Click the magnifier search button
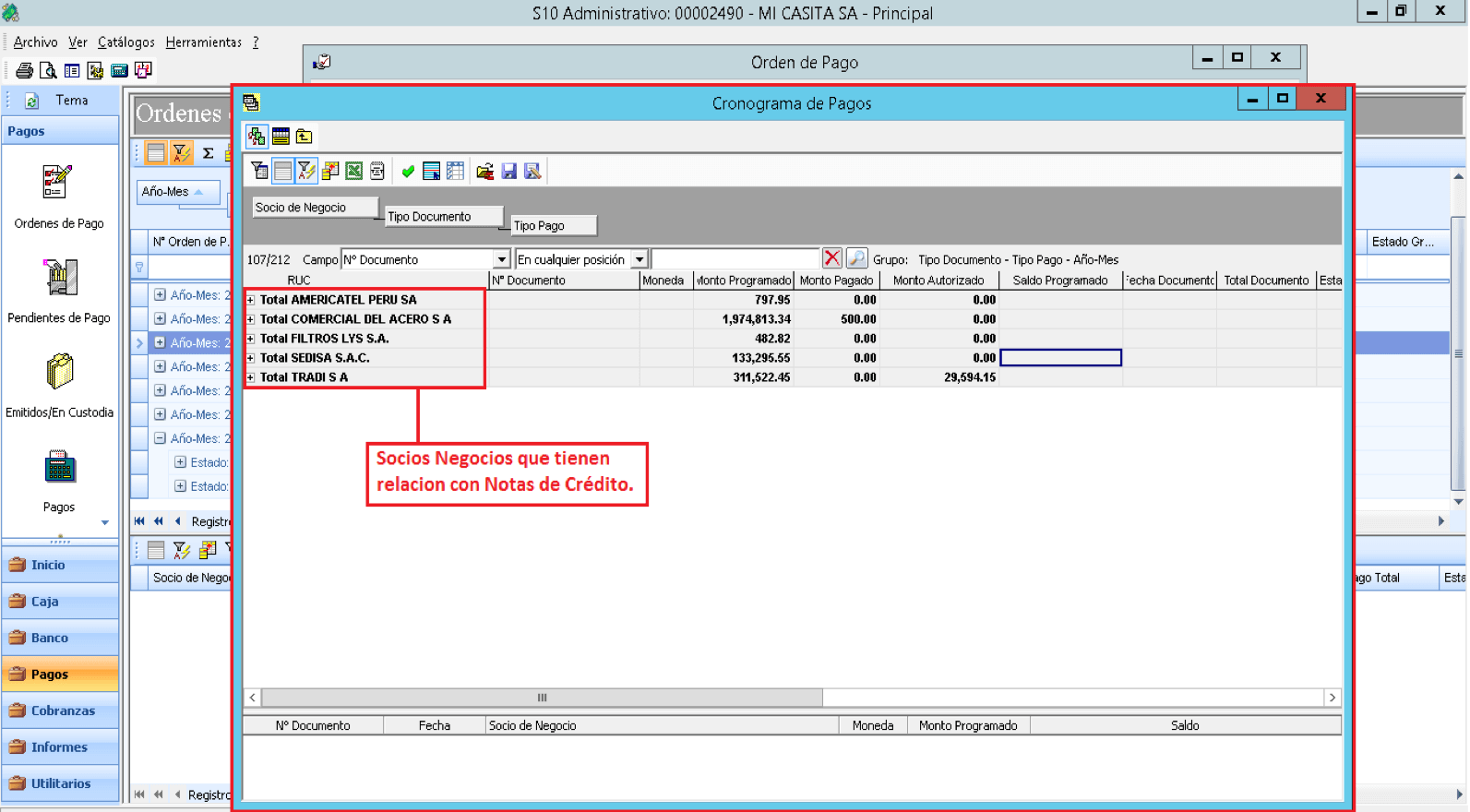This screenshot has height=812, width=1470. (856, 258)
